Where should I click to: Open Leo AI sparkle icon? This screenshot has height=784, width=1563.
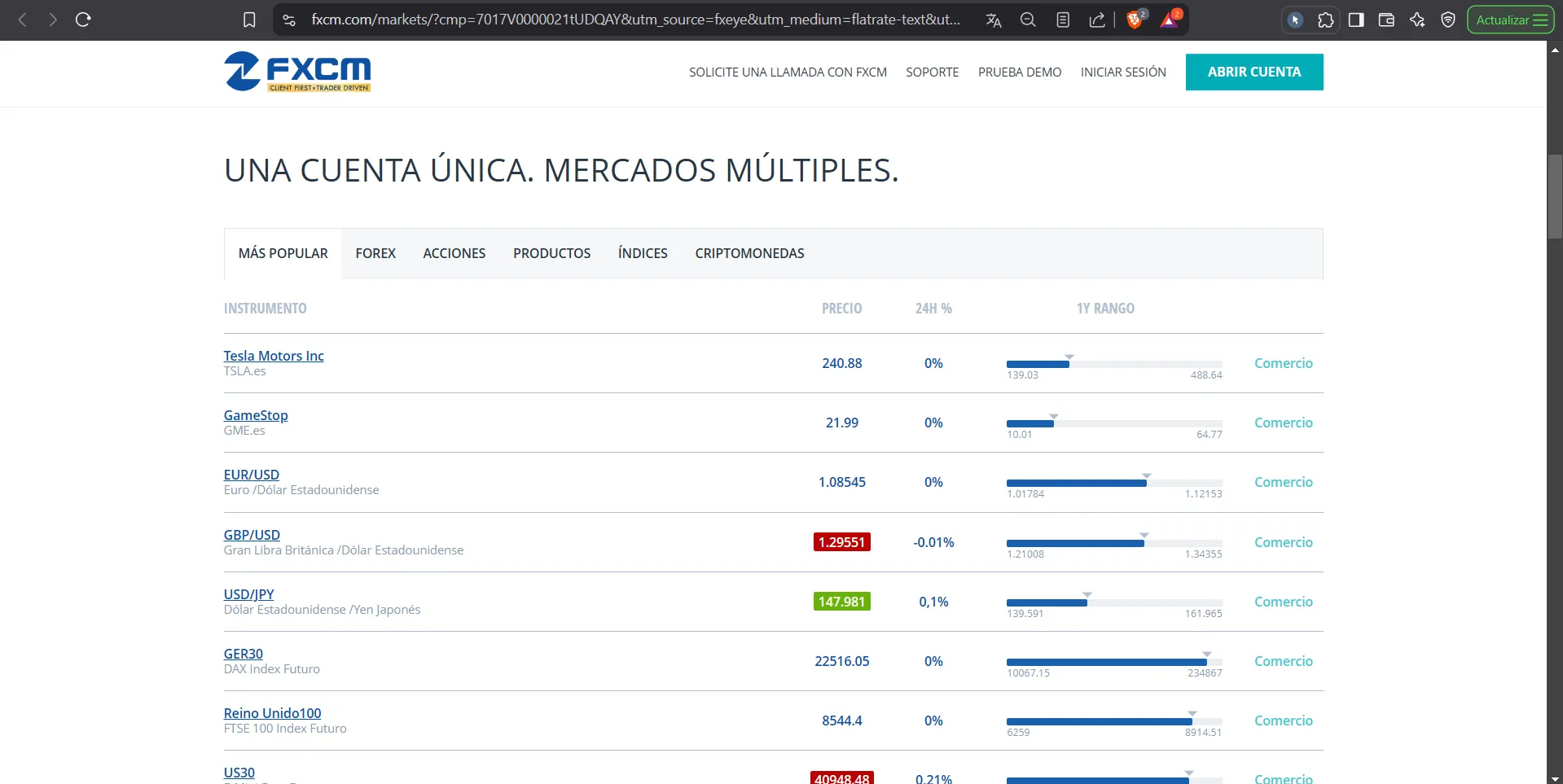tap(1417, 20)
